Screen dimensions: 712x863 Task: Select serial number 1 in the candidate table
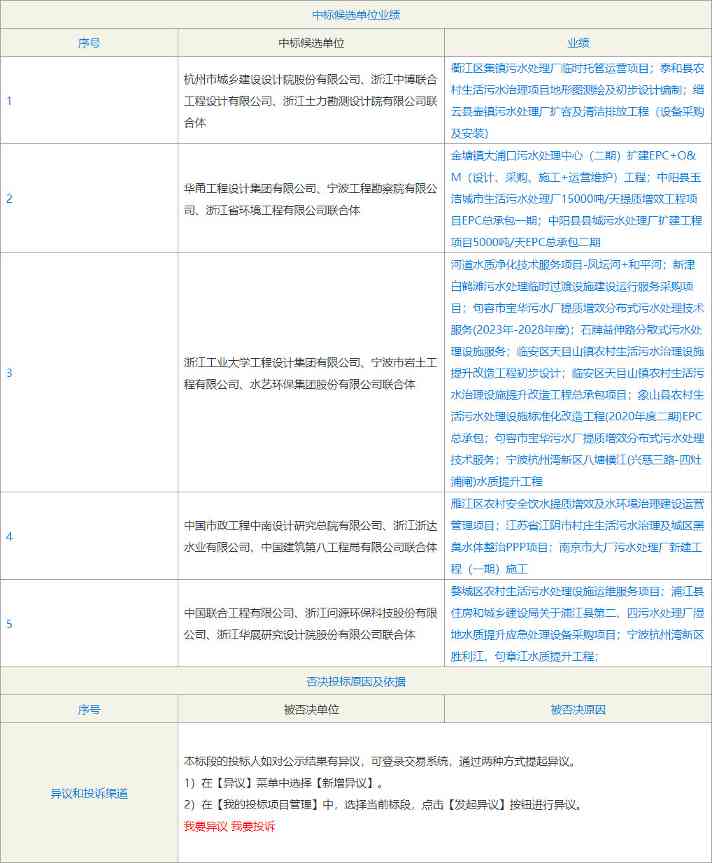pos(9,100)
